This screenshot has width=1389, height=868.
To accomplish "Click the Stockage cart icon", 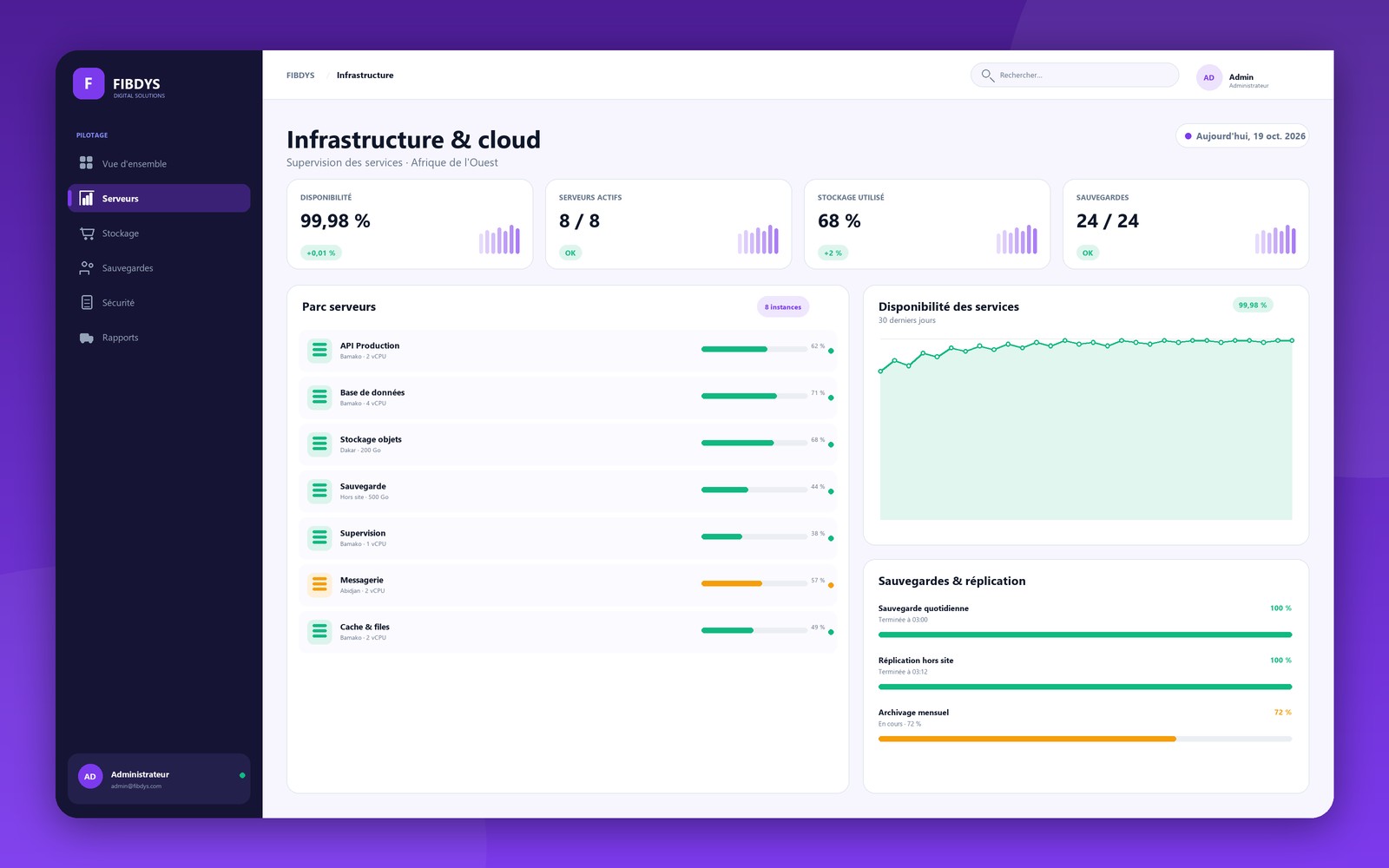I will 87,233.
